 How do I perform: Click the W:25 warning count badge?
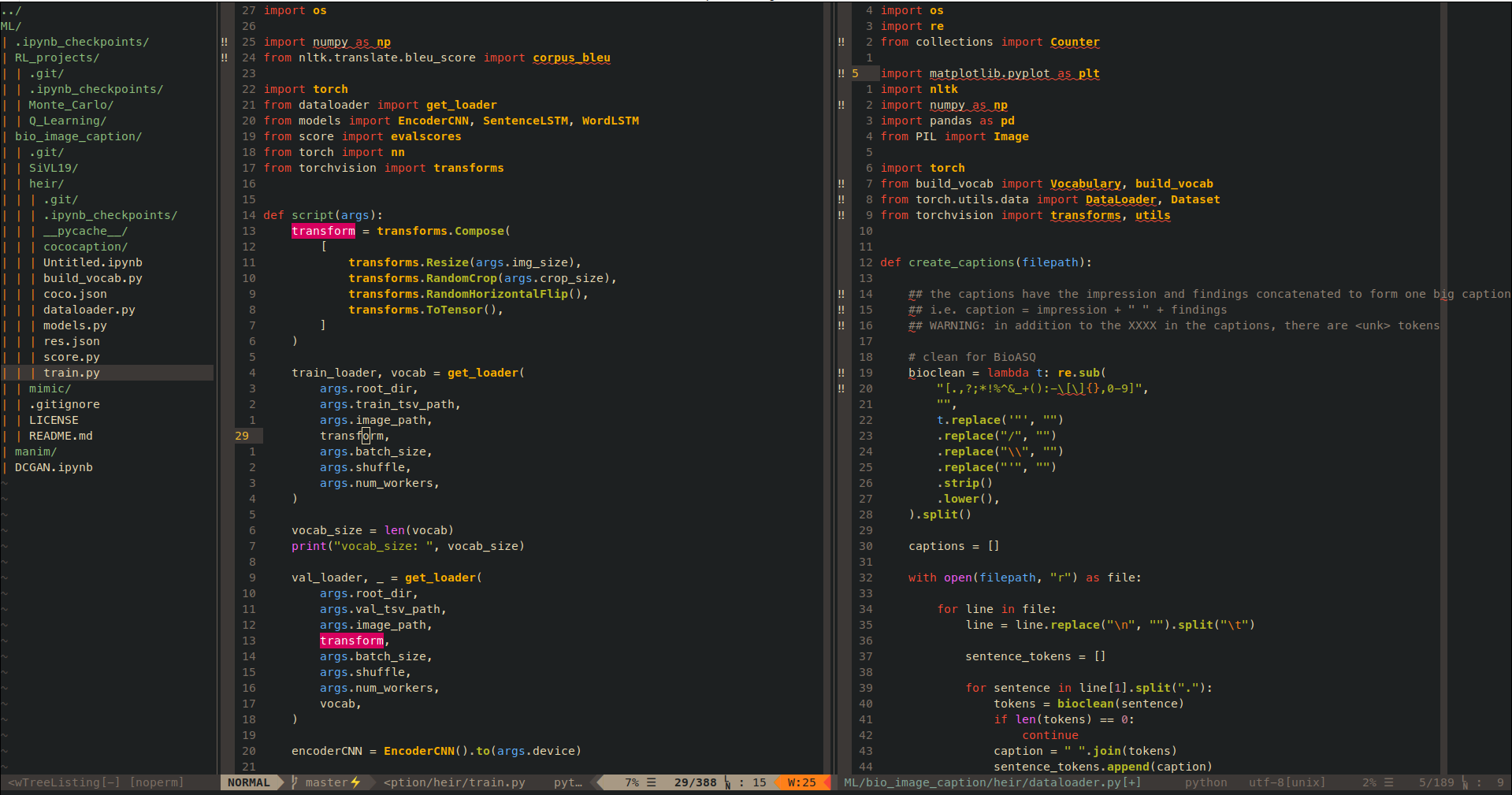coord(801,782)
